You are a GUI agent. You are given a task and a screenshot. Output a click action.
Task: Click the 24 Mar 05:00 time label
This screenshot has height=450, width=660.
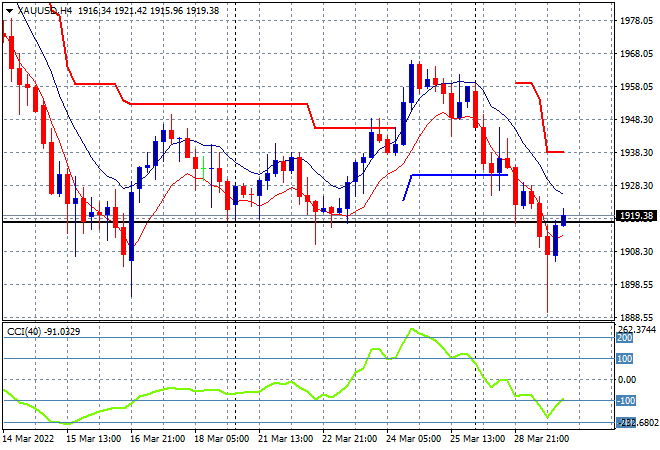[x=413, y=439]
